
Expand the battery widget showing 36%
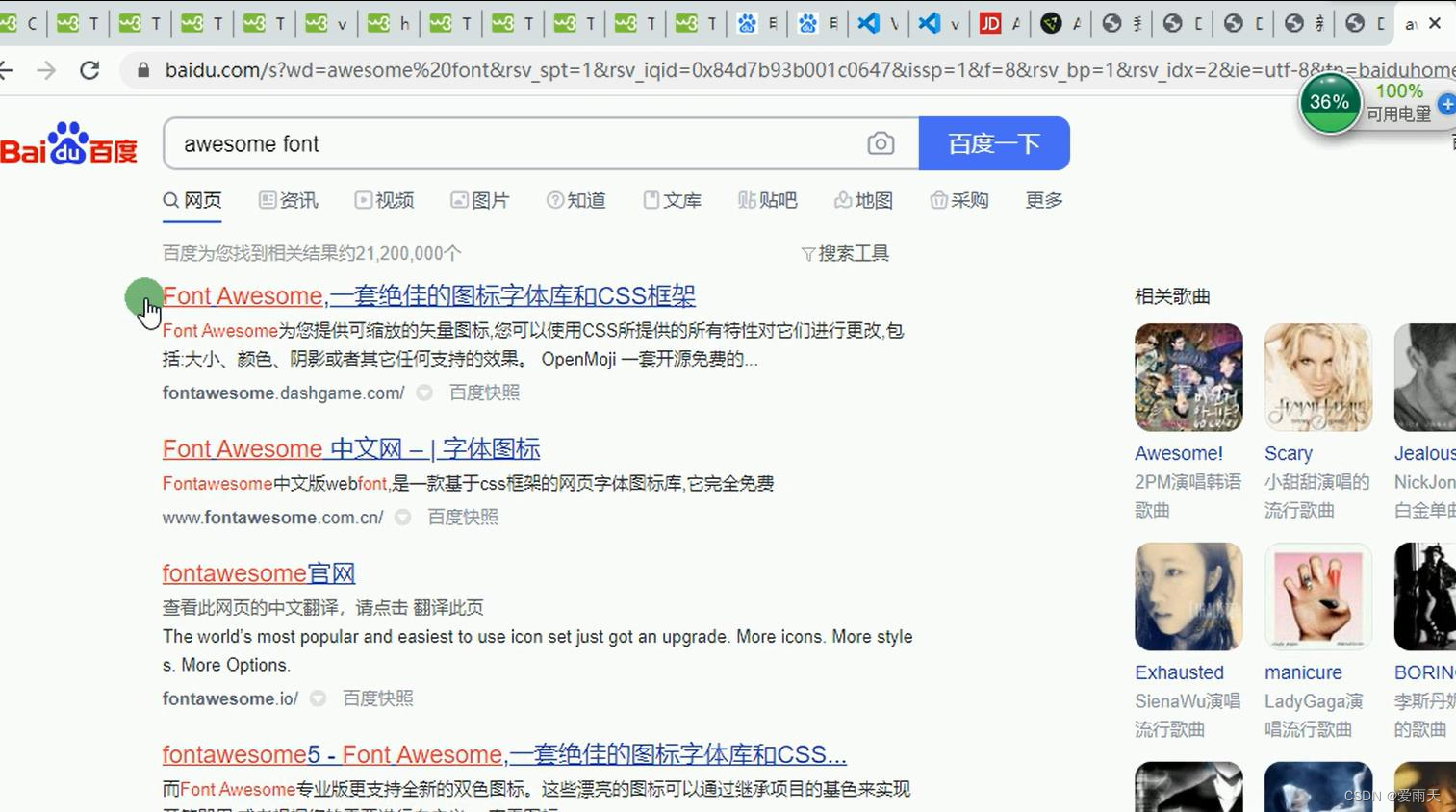pyautogui.click(x=1330, y=102)
